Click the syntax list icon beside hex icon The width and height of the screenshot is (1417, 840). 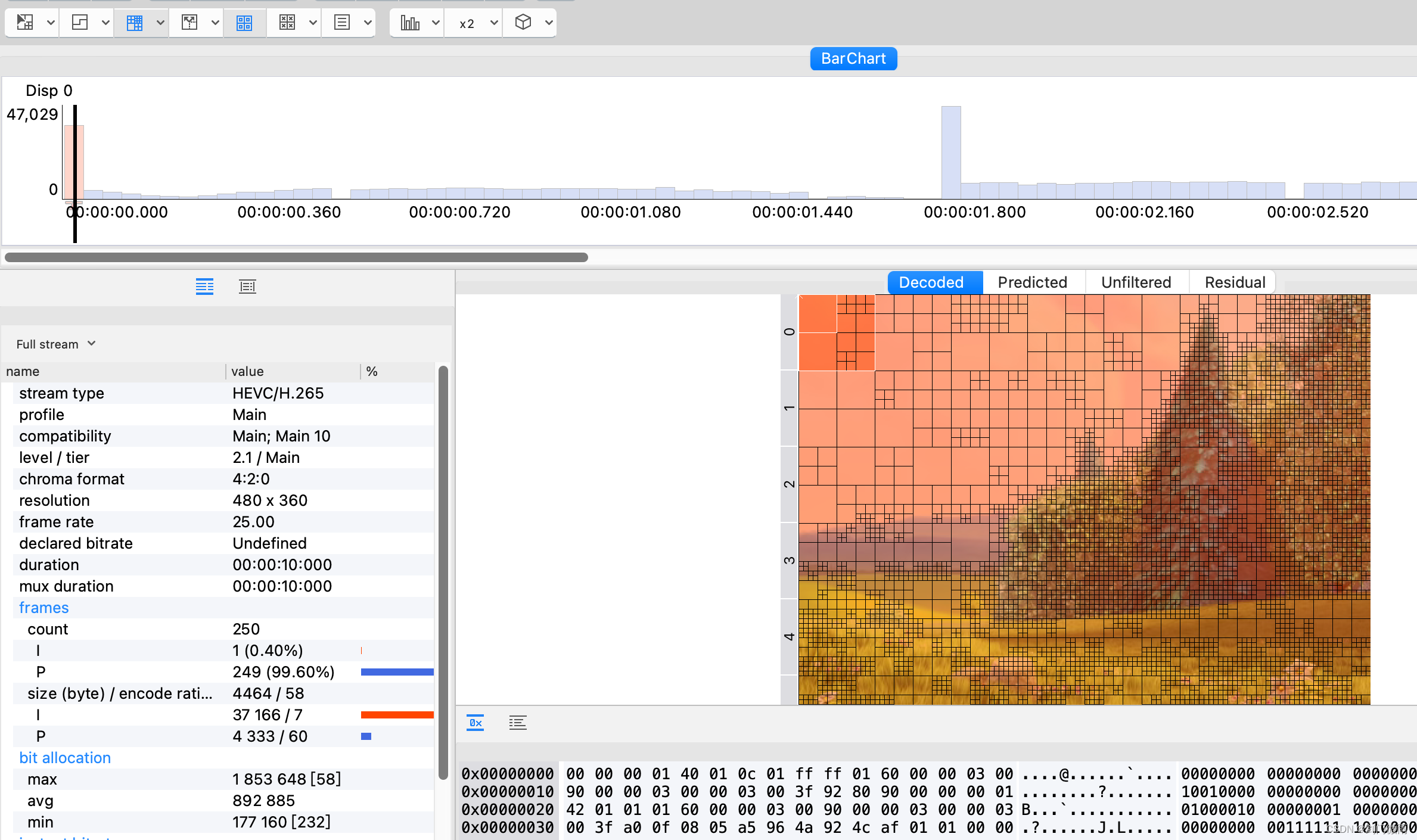[x=517, y=723]
